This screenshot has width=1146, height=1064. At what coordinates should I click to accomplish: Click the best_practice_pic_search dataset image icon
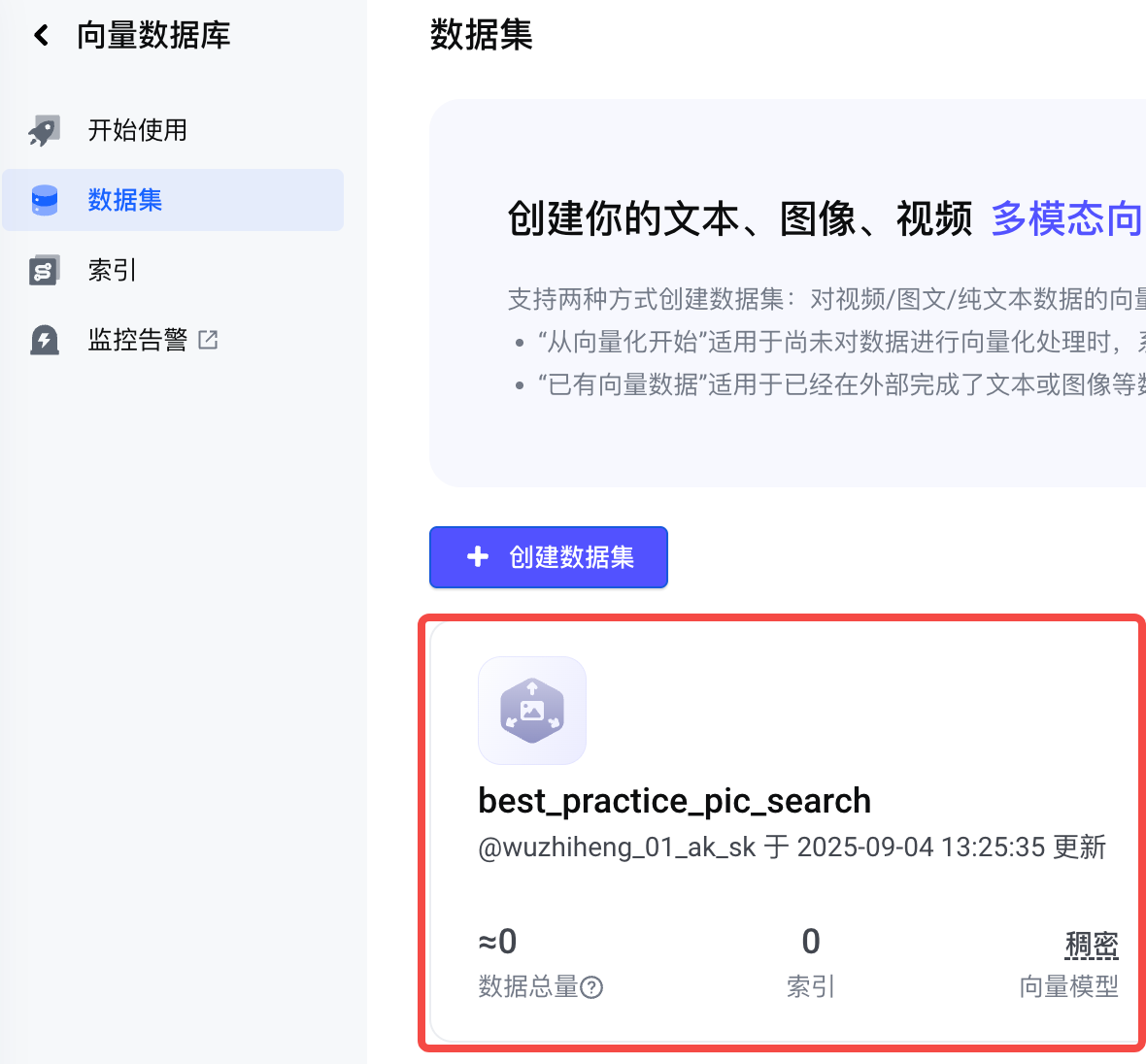pos(532,711)
